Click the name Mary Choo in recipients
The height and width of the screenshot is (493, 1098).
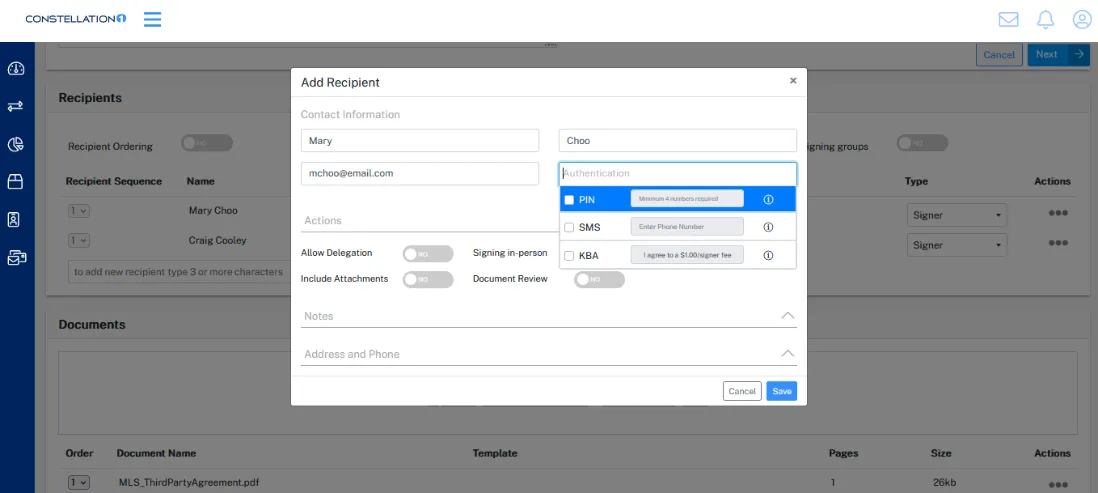coord(213,210)
